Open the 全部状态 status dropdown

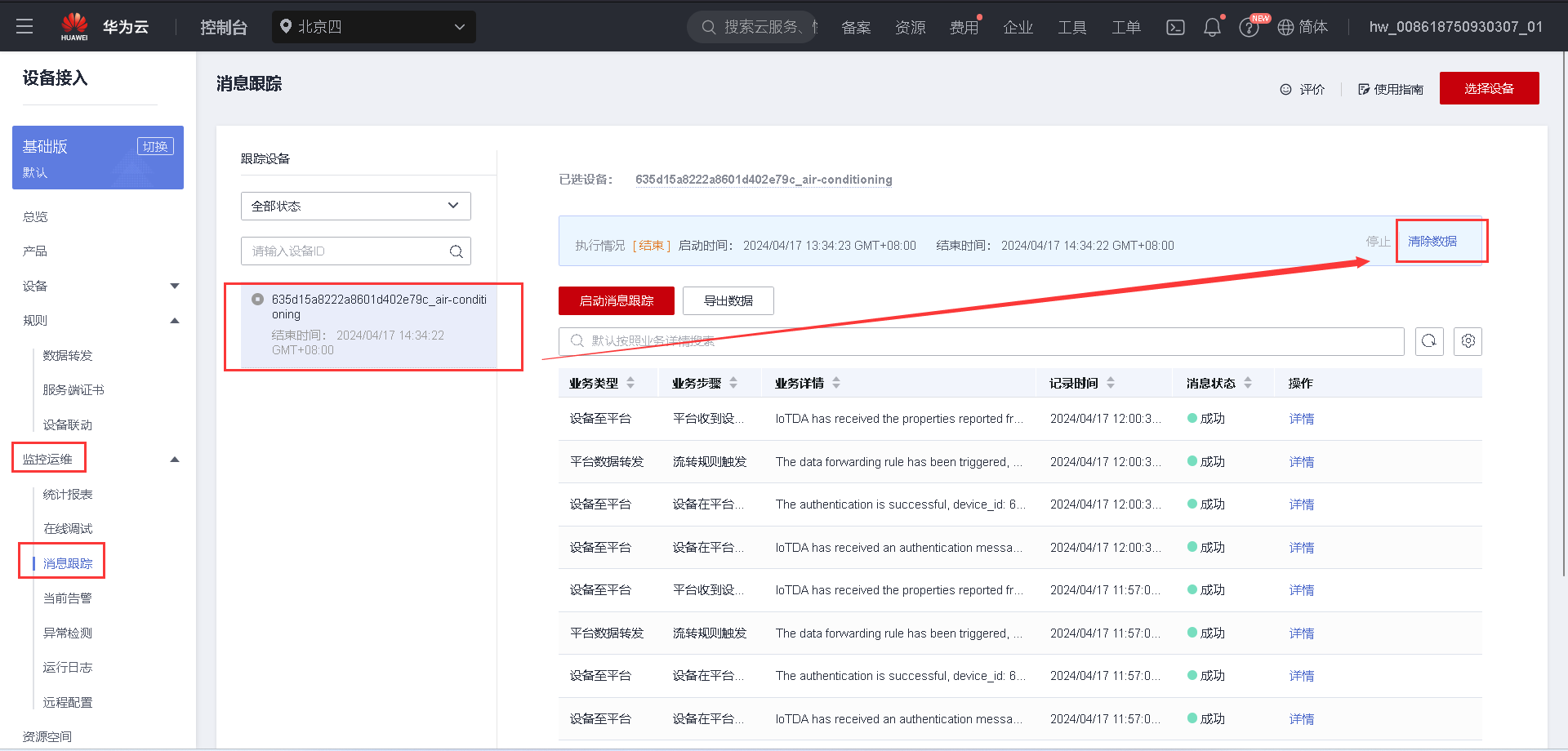coord(355,206)
